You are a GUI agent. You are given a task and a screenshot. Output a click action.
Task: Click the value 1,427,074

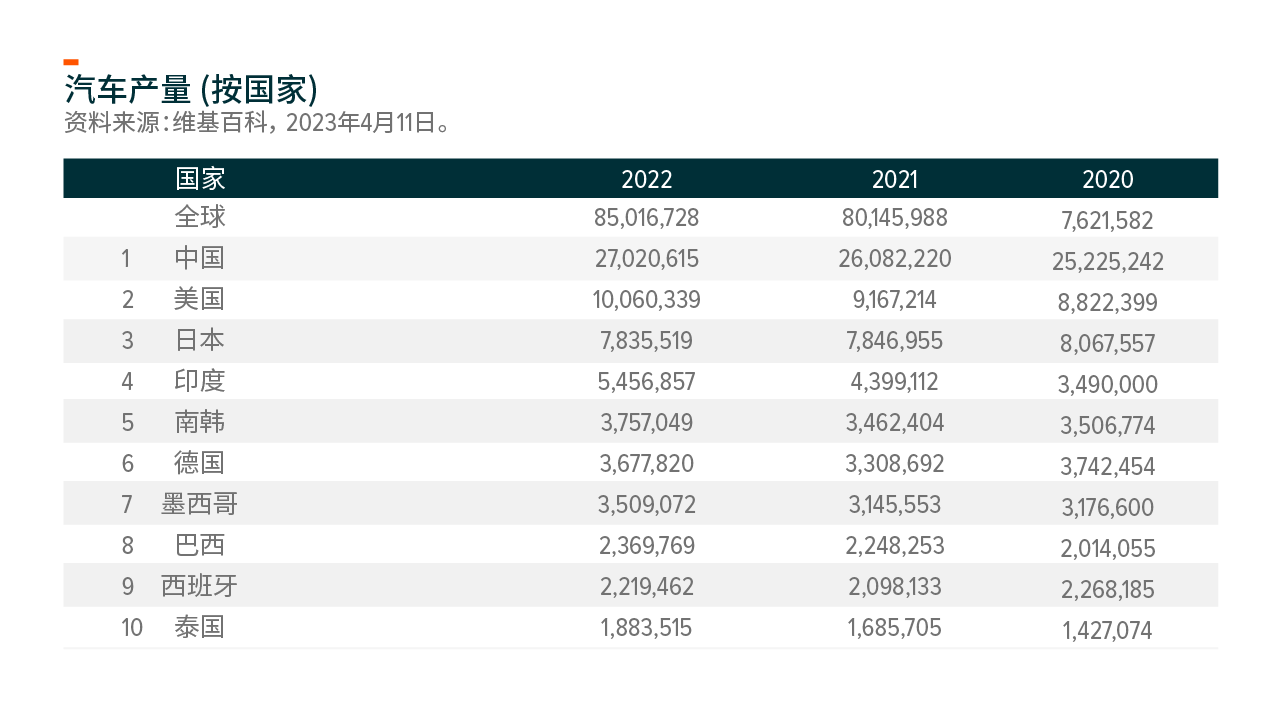pyautogui.click(x=1108, y=631)
